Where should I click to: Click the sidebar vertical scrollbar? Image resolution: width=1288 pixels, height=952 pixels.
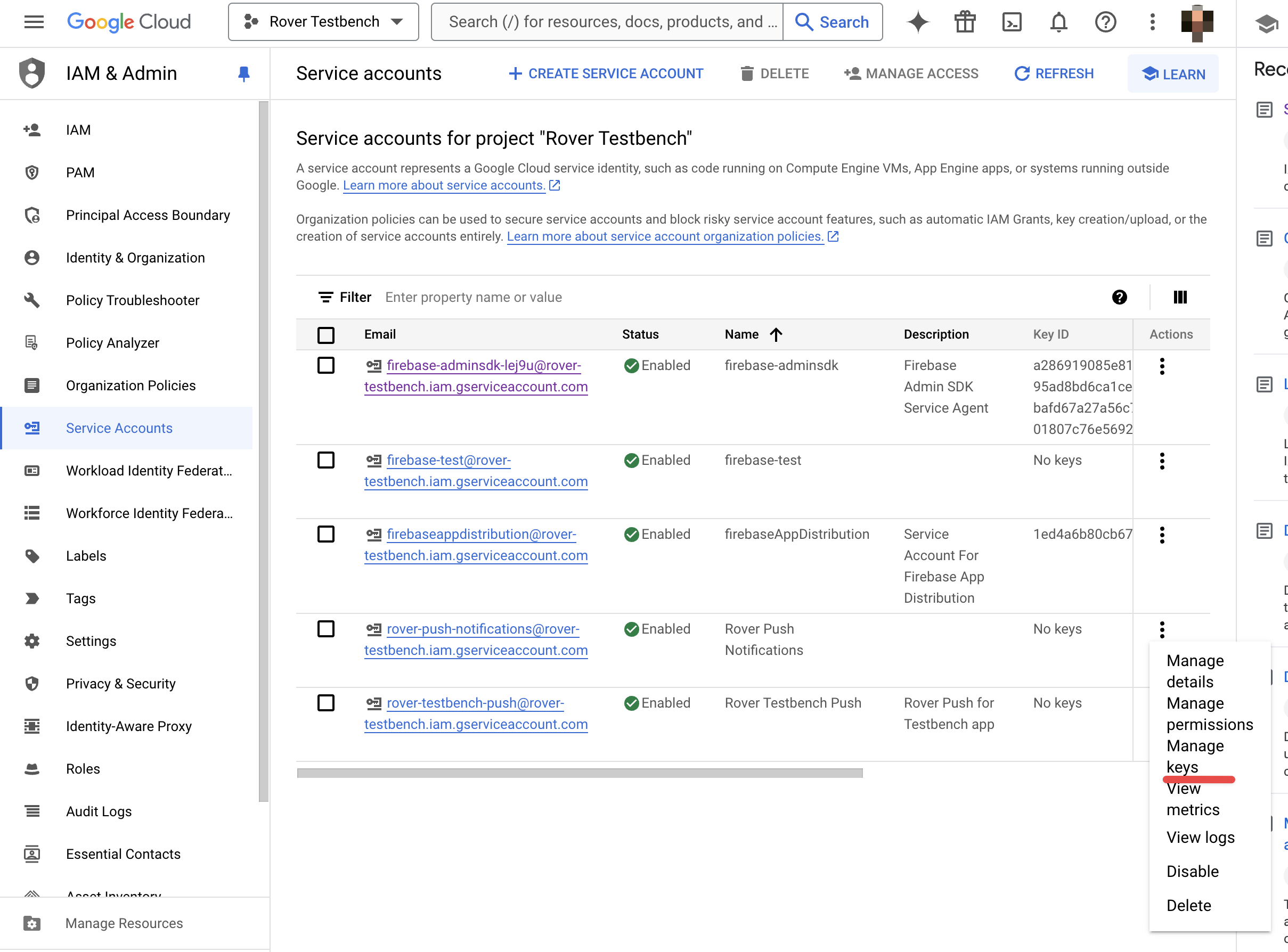(x=264, y=451)
